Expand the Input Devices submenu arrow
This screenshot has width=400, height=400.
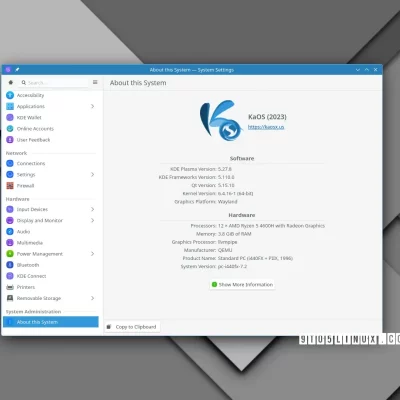pos(92,209)
